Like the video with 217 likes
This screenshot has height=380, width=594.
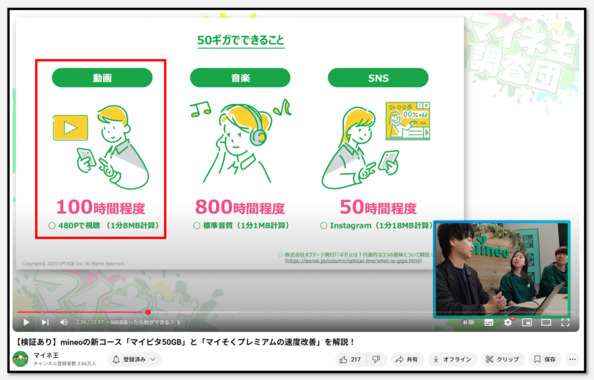[x=350, y=360]
